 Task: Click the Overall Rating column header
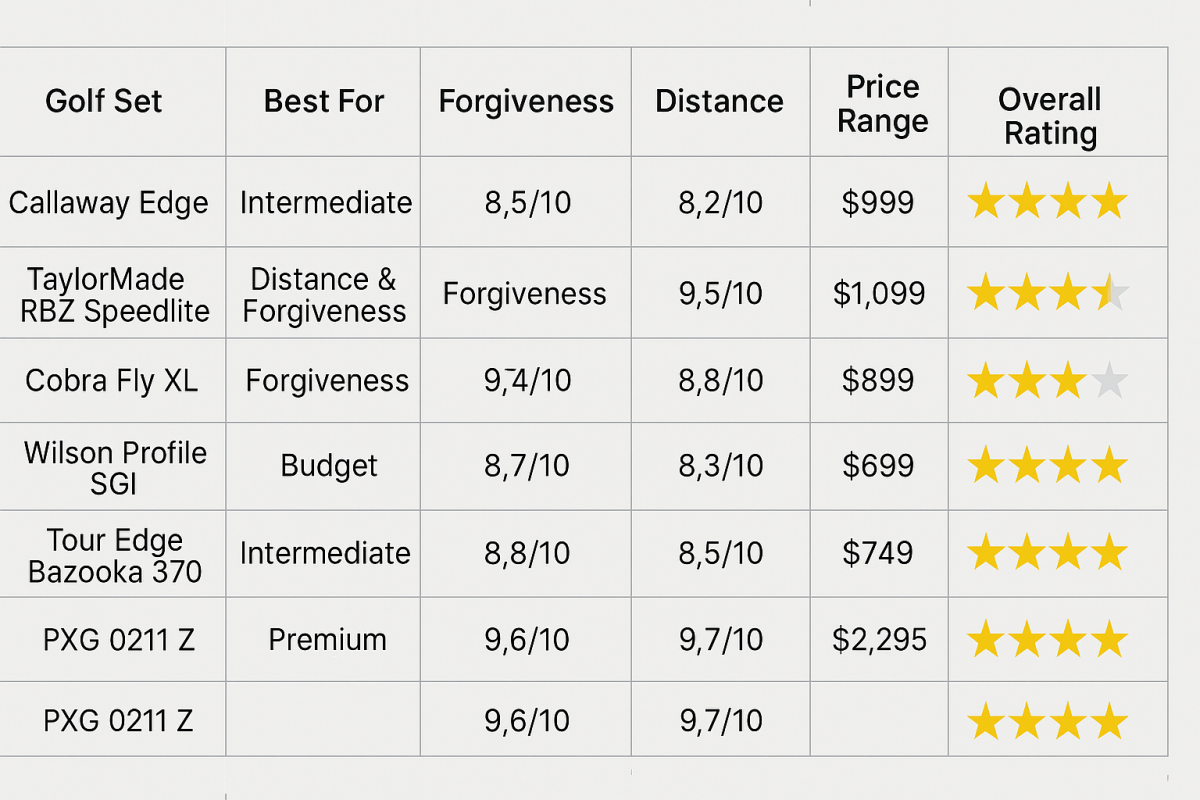point(1050,116)
